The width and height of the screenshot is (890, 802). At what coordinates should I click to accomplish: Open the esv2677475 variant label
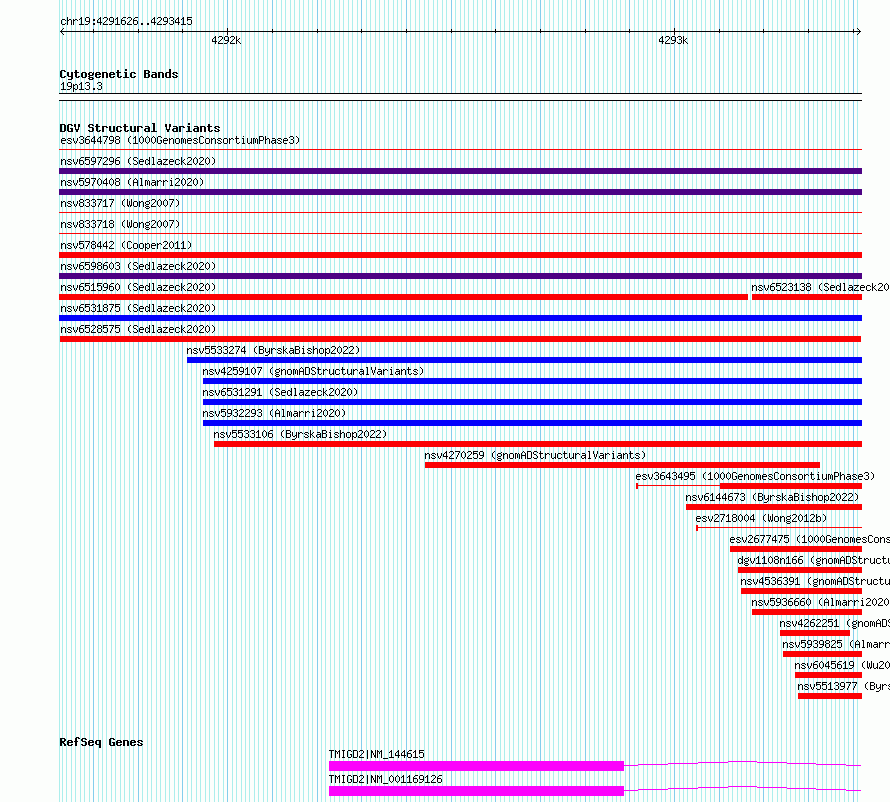809,539
